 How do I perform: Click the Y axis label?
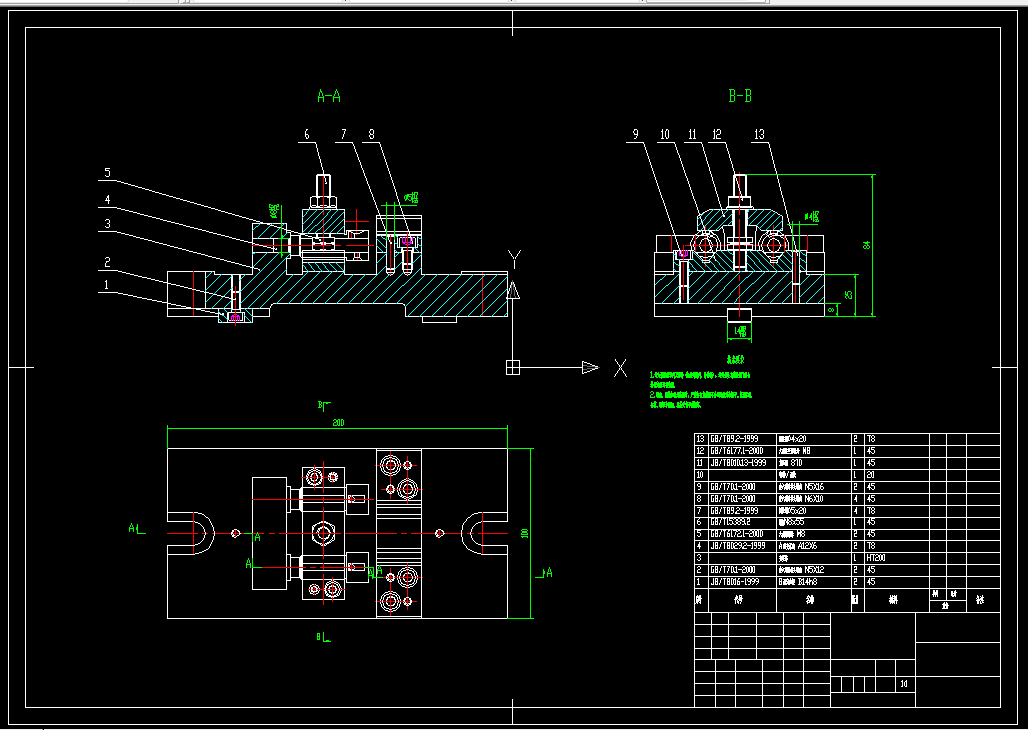click(515, 260)
